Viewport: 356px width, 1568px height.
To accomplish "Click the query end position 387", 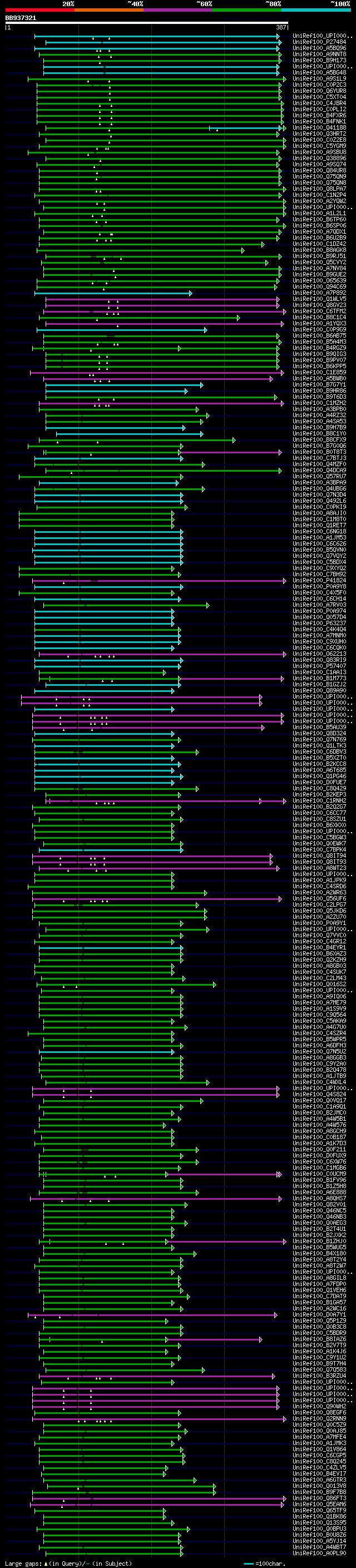I will [281, 27].
